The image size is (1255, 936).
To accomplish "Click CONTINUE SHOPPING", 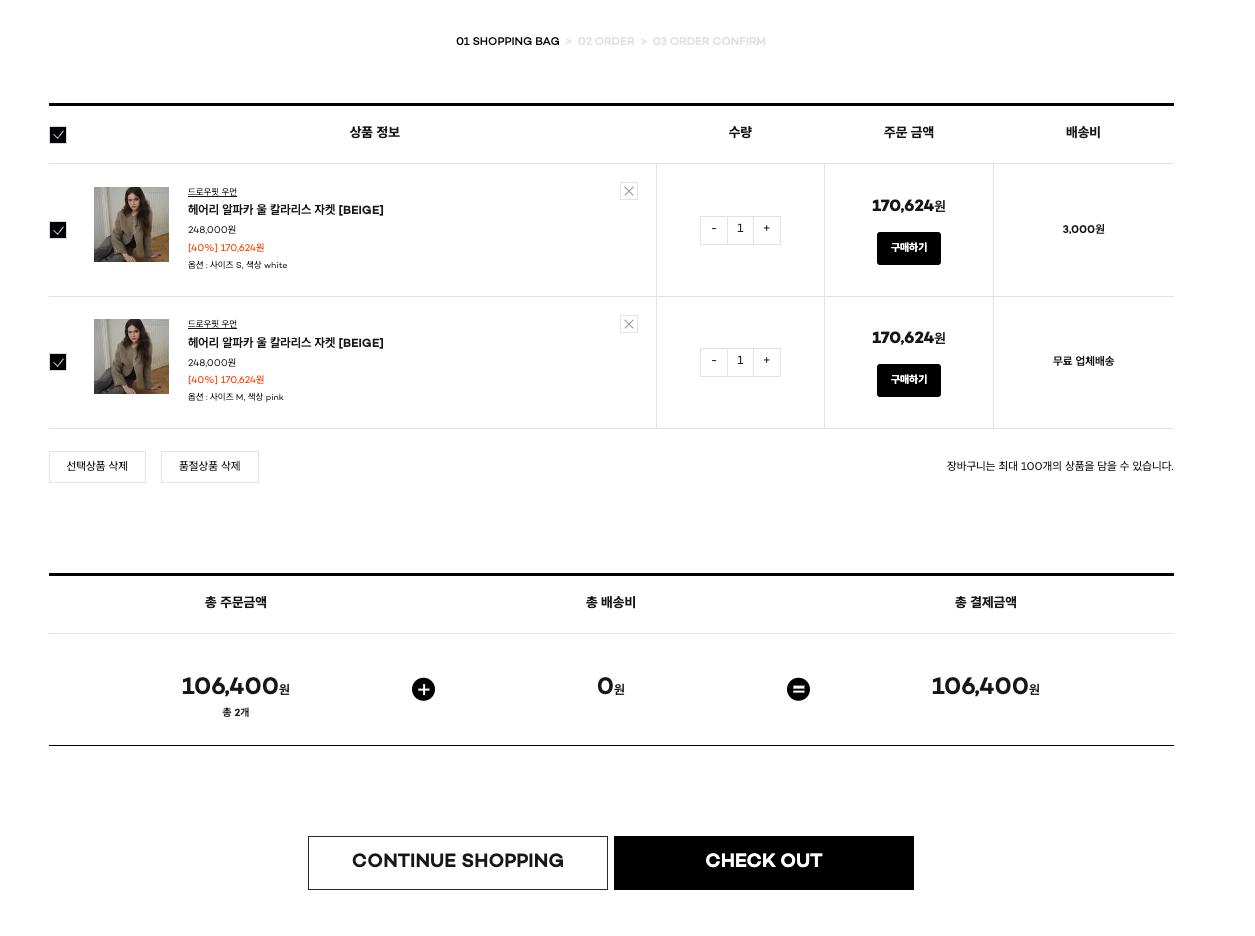I will tap(458, 862).
